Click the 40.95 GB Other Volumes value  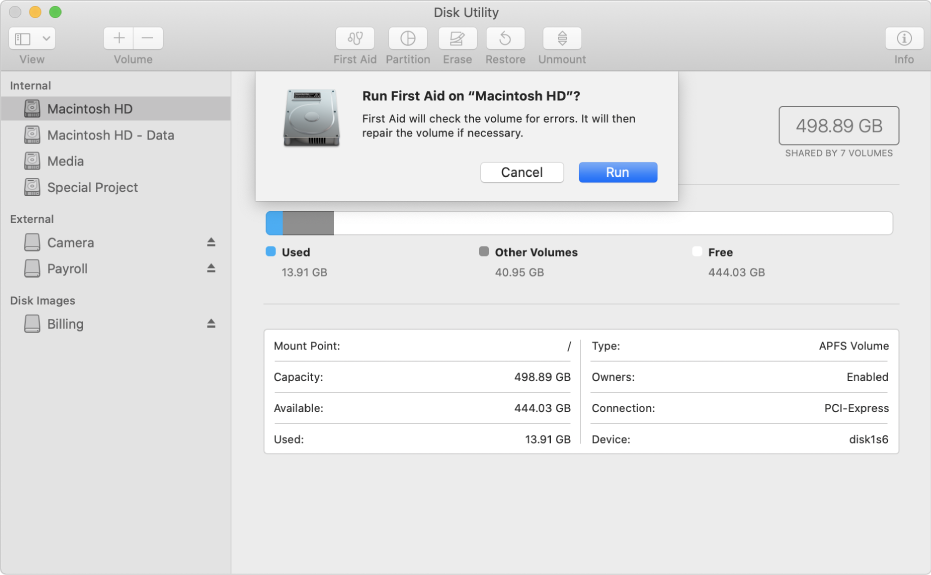click(519, 272)
